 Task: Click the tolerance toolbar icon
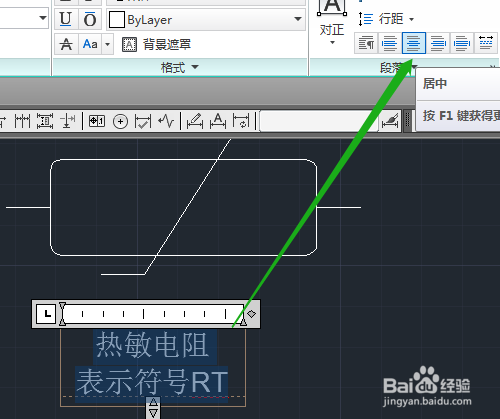[97, 121]
